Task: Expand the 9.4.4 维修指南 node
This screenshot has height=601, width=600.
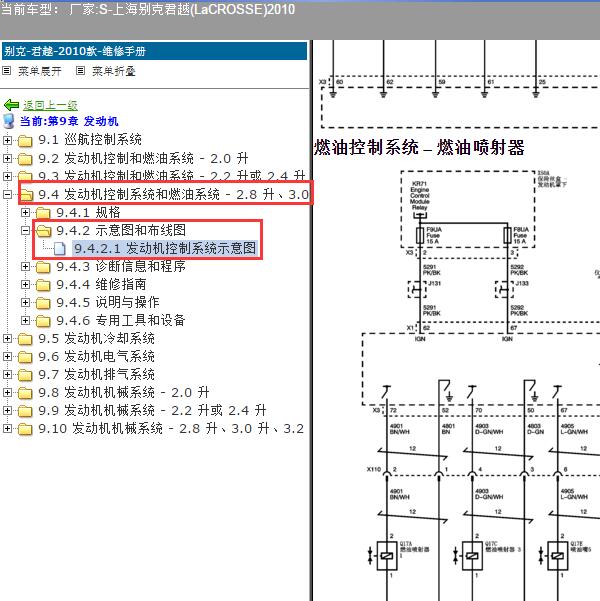Action: [x=25, y=284]
